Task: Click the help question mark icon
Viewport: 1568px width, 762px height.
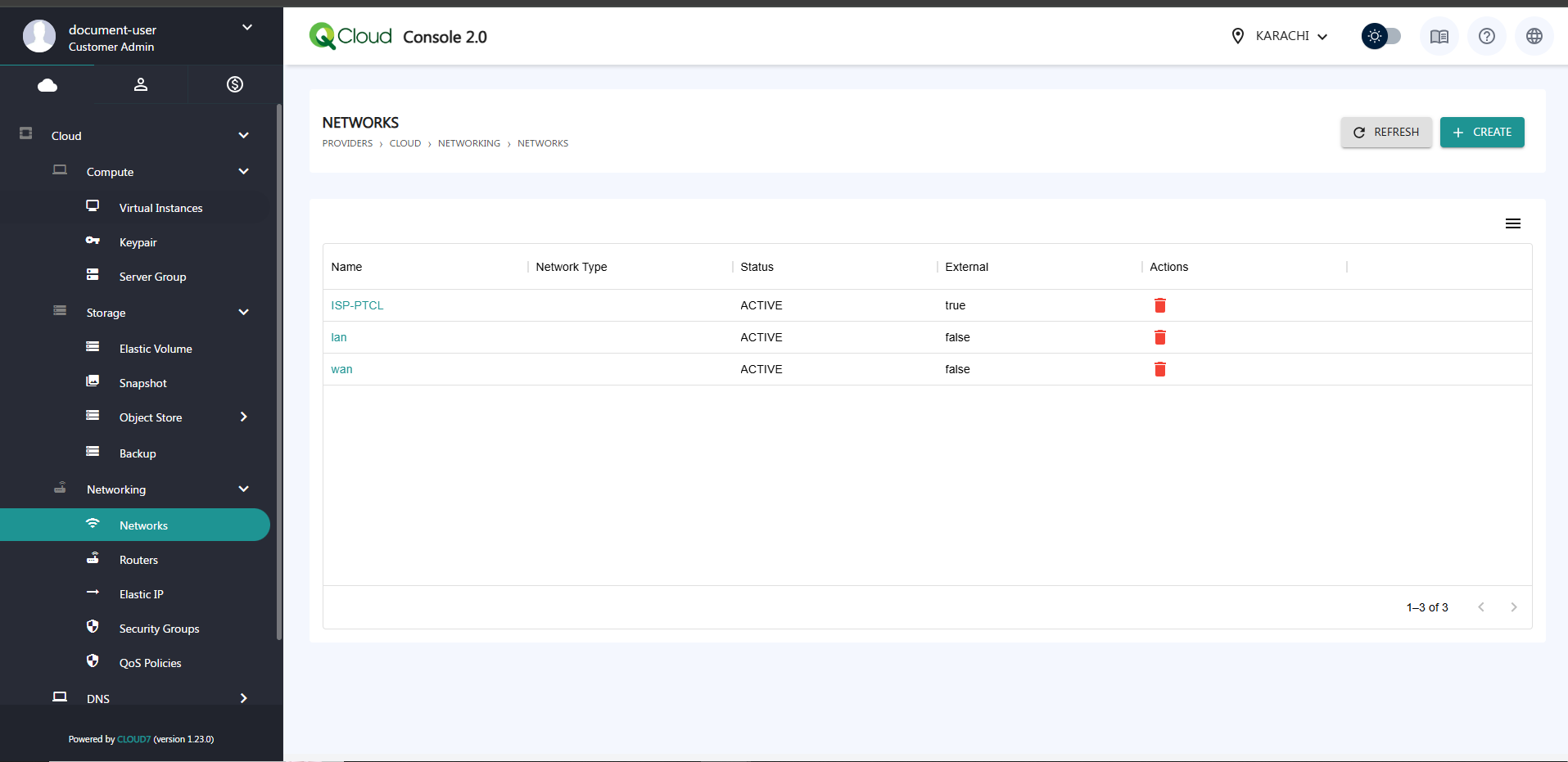Action: (1486, 36)
